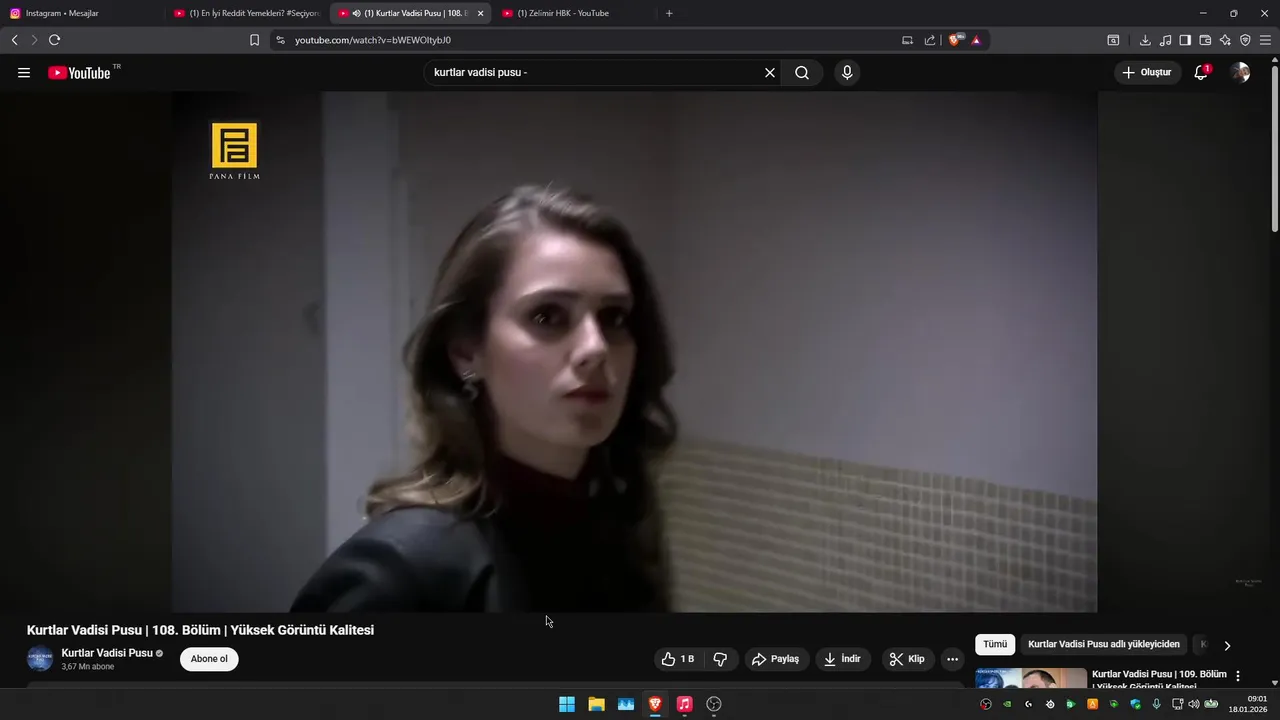
Task: Open the YouTube hamburger guide menu
Action: pyautogui.click(x=24, y=73)
